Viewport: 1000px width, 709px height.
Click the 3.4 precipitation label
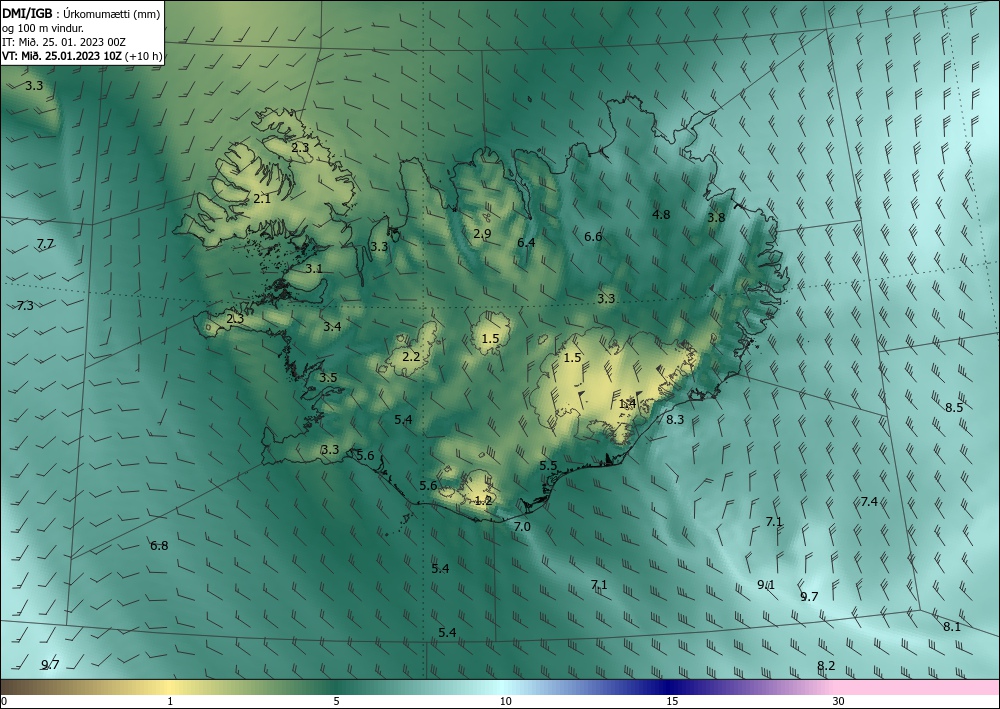coord(332,327)
